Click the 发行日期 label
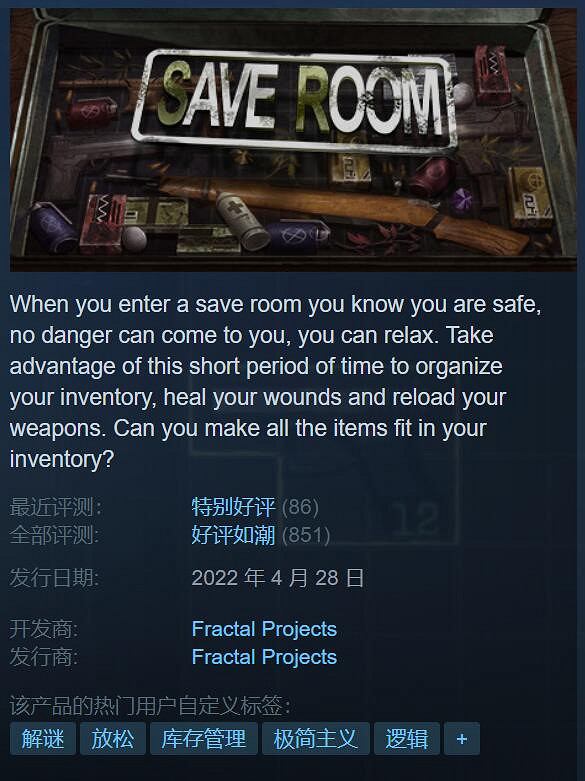Viewport: 585px width, 781px height. point(54,578)
